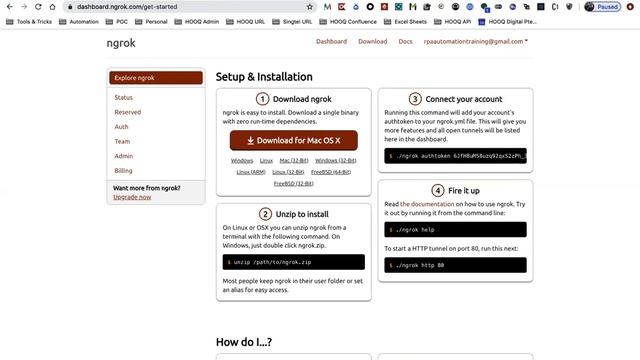The width and height of the screenshot is (640, 360).
Task: Click the padlock site security icon
Action: point(70,7)
